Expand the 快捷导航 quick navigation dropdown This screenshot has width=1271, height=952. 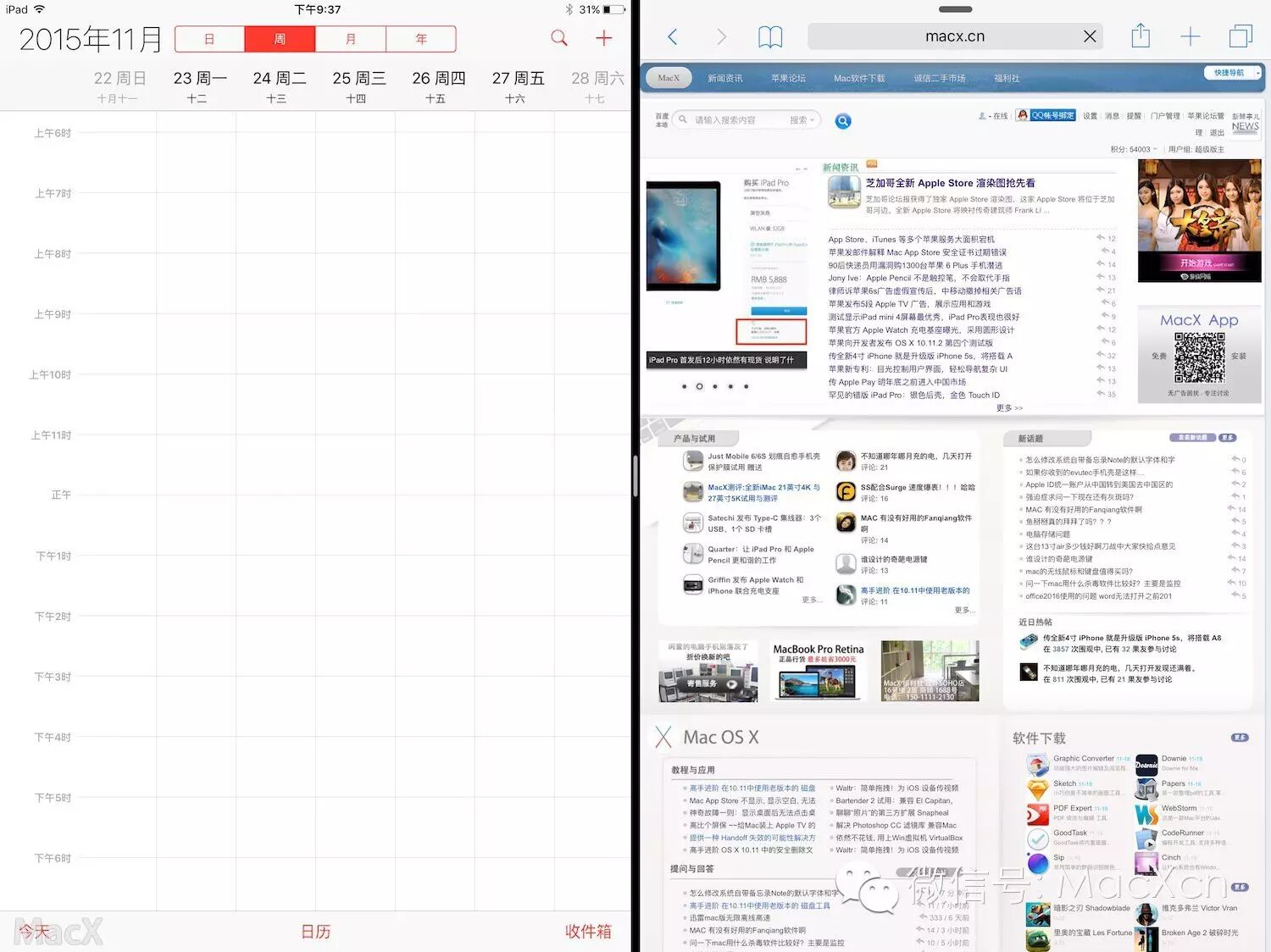[x=1232, y=73]
